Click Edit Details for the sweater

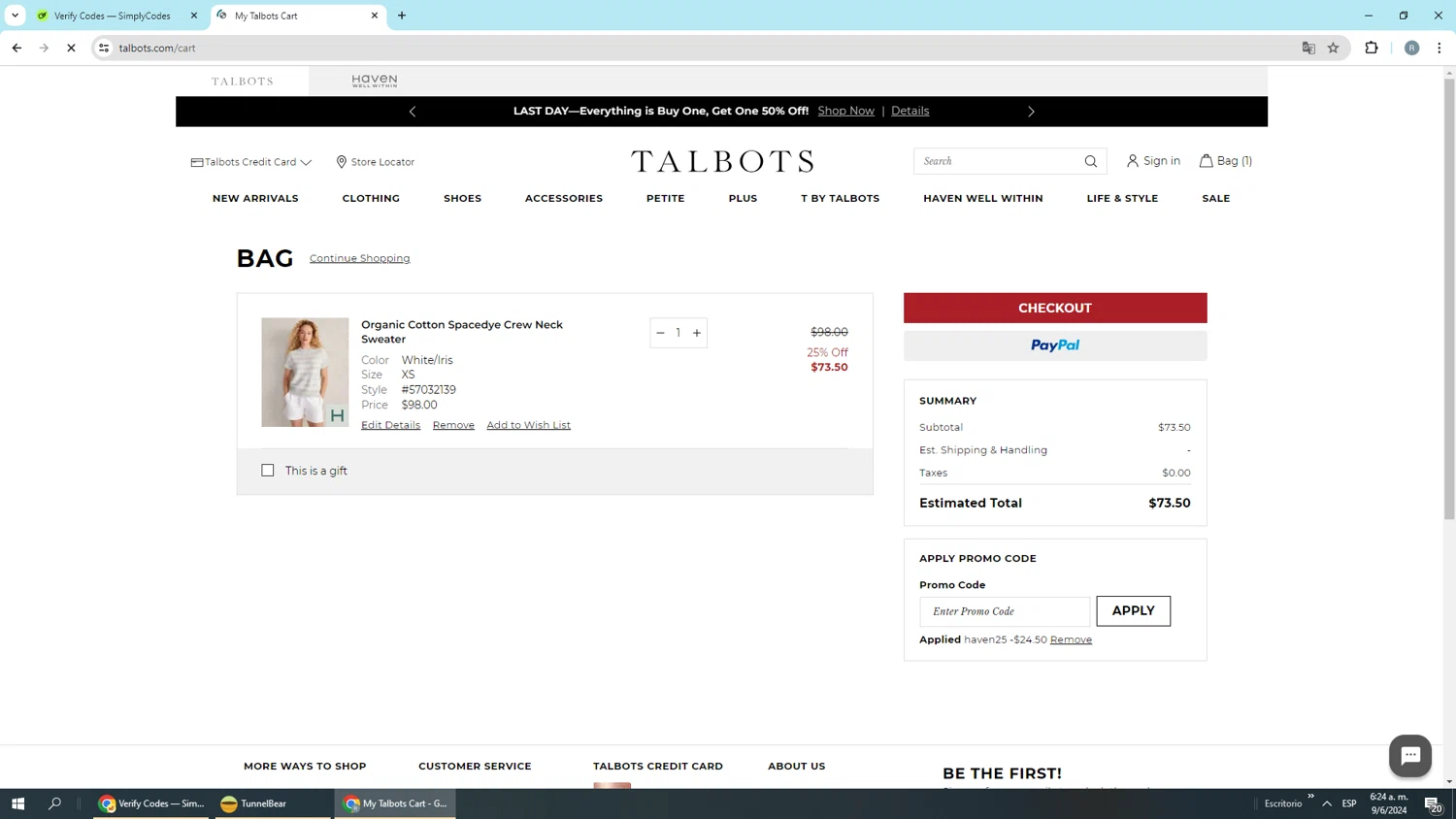tap(390, 425)
